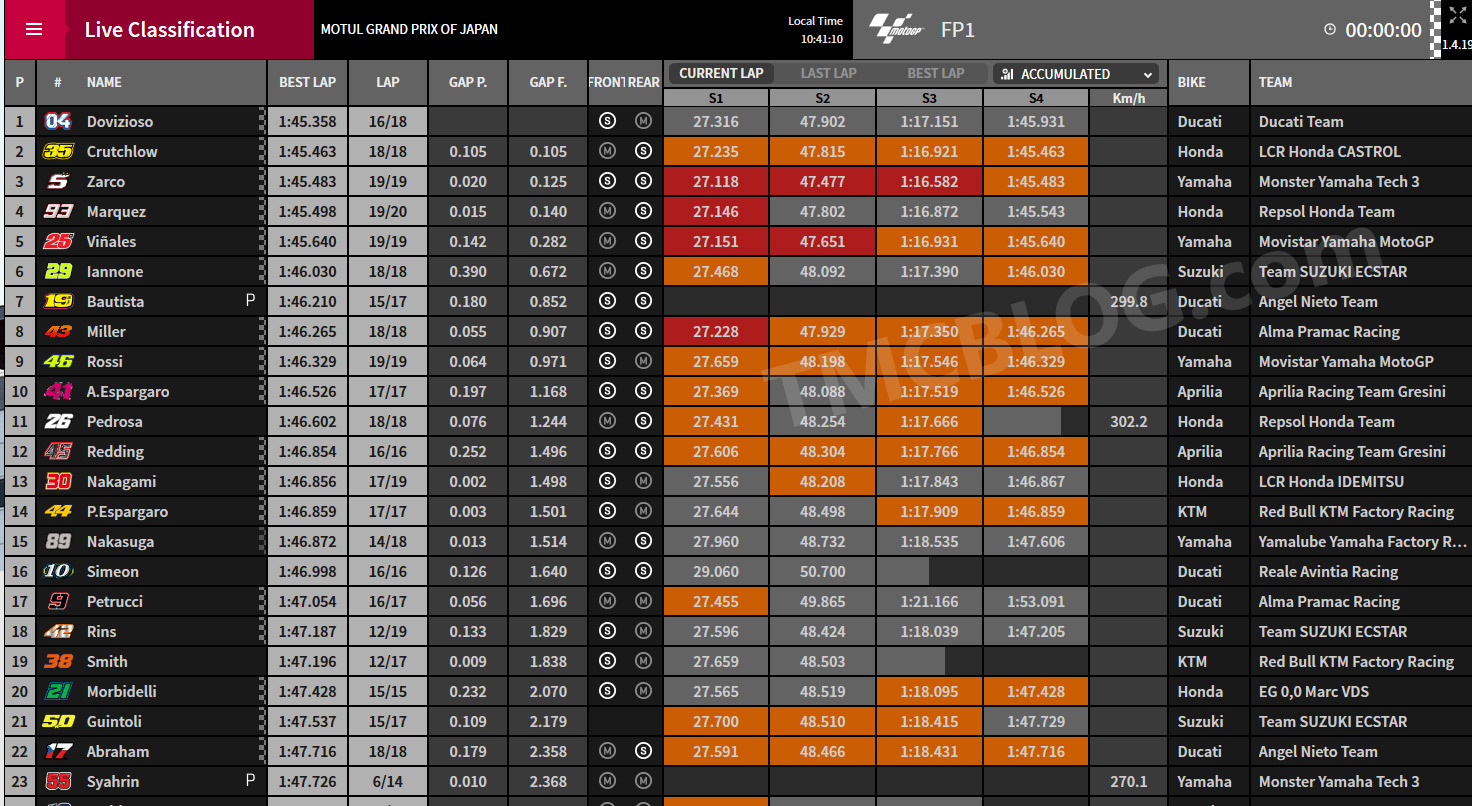
Task: Select Rossi's number 46 badge
Action: [x=58, y=361]
